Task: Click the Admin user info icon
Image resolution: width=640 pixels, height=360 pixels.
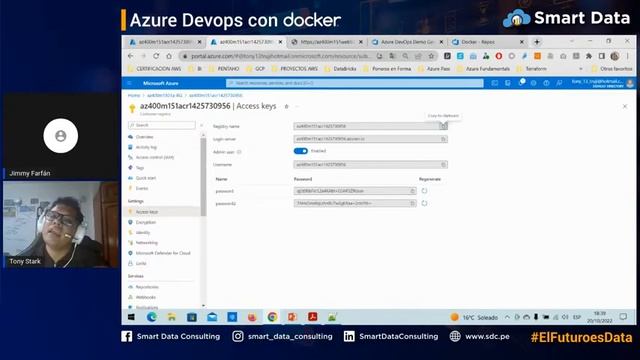Action: (239, 152)
